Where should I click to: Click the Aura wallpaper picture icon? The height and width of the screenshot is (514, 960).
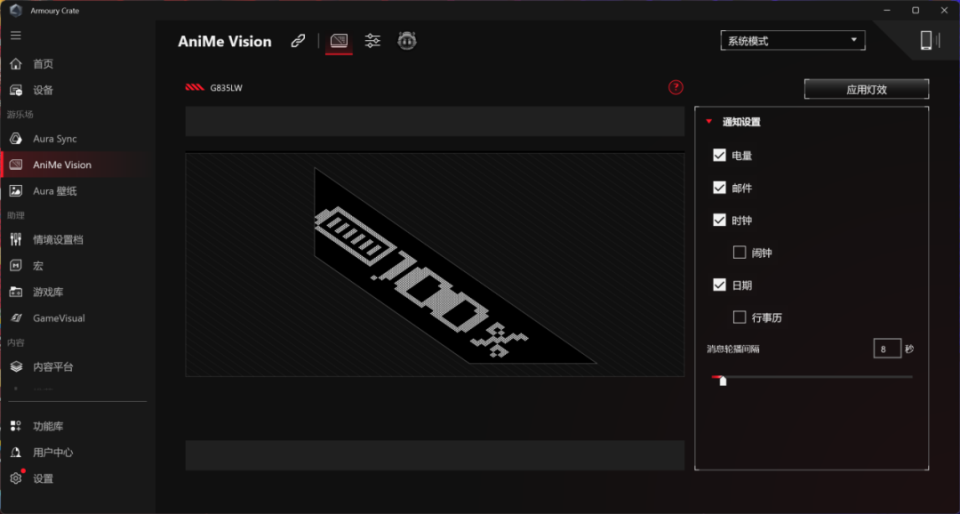pos(16,191)
